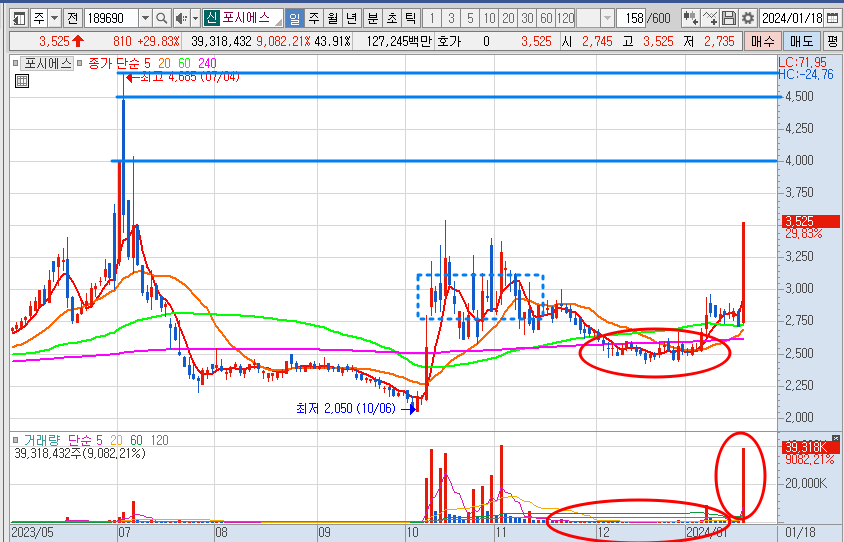Image resolution: width=844 pixels, height=542 pixels.
Task: Click the stock code 189690 field
Action: pyautogui.click(x=111, y=18)
